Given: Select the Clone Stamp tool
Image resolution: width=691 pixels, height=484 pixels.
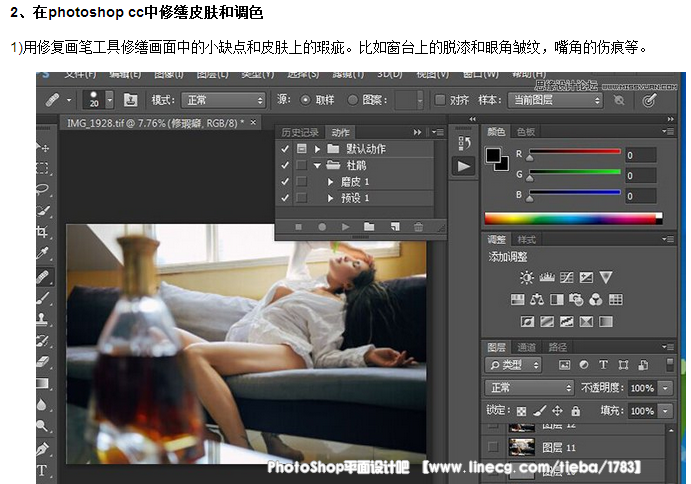Looking at the screenshot, I should pyautogui.click(x=43, y=319).
